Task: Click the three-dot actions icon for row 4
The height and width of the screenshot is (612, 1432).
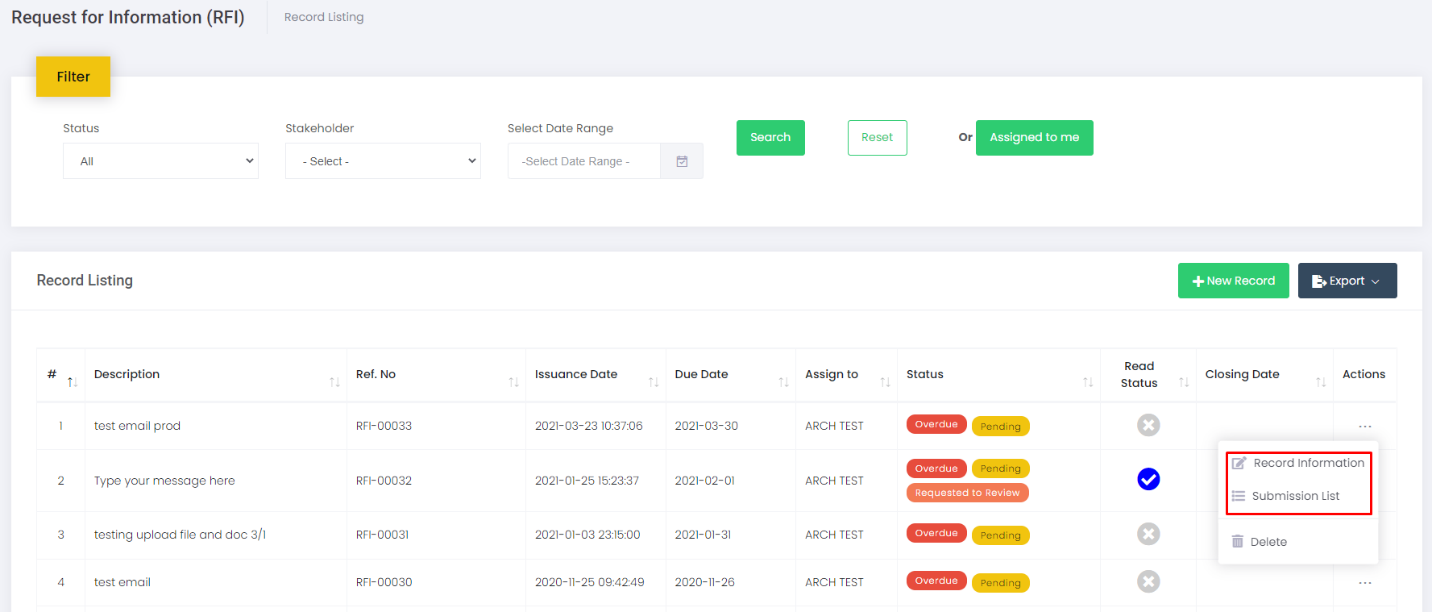Action: 1365,582
